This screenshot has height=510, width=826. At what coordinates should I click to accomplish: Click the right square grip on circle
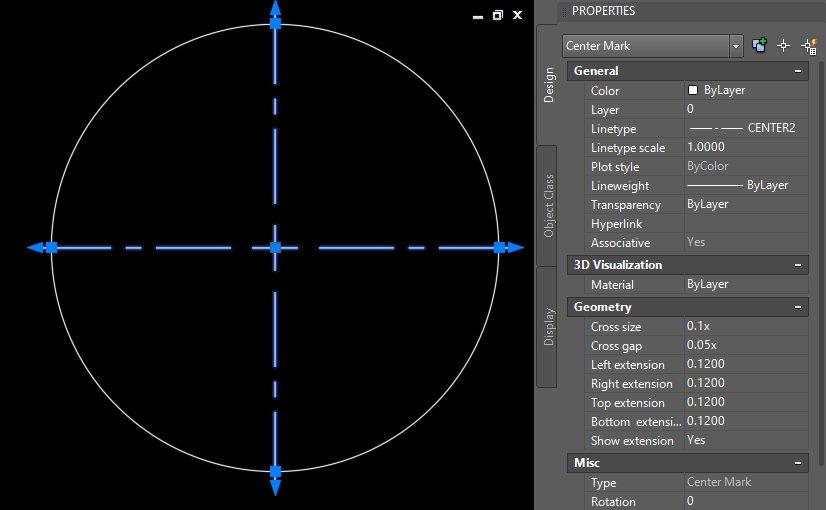pos(499,248)
